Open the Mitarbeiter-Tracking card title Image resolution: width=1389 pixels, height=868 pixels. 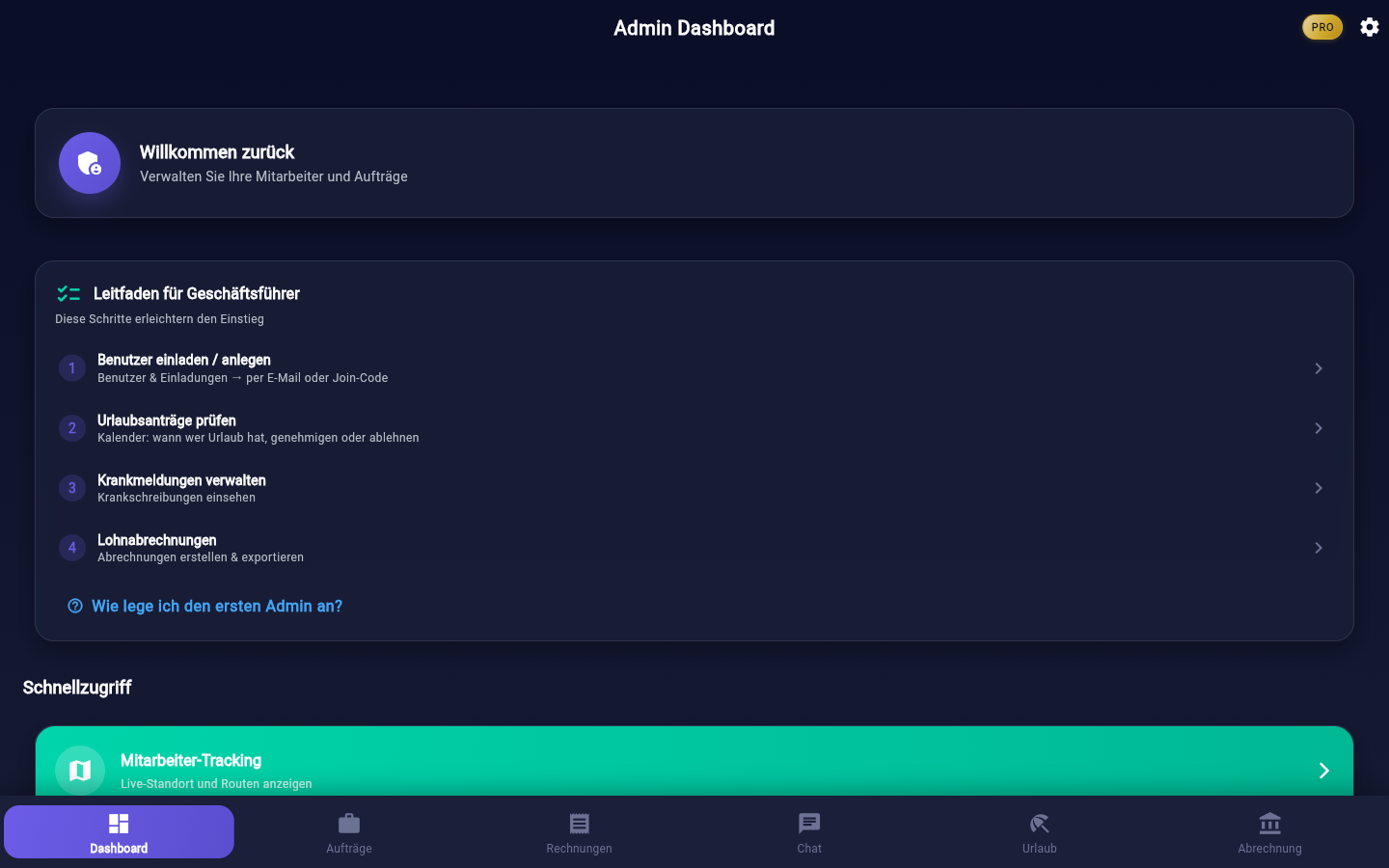(191, 761)
